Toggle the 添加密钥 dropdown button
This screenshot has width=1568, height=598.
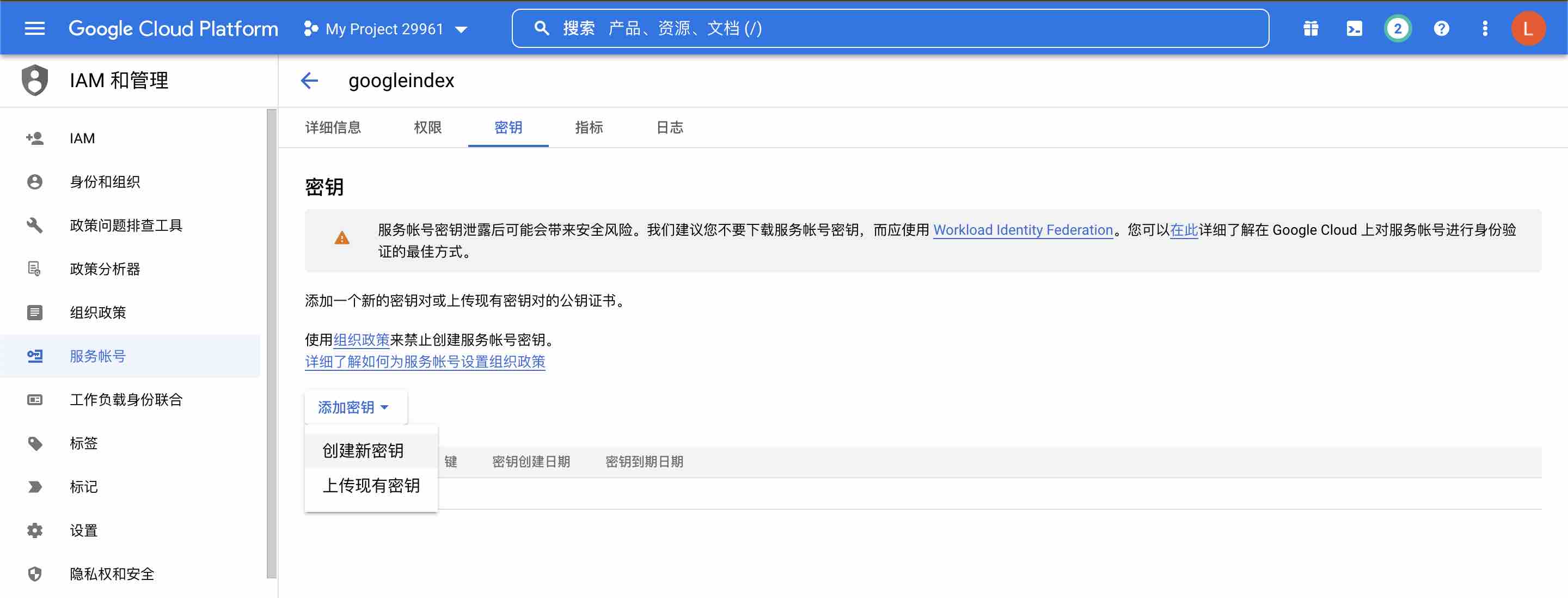pyautogui.click(x=354, y=407)
